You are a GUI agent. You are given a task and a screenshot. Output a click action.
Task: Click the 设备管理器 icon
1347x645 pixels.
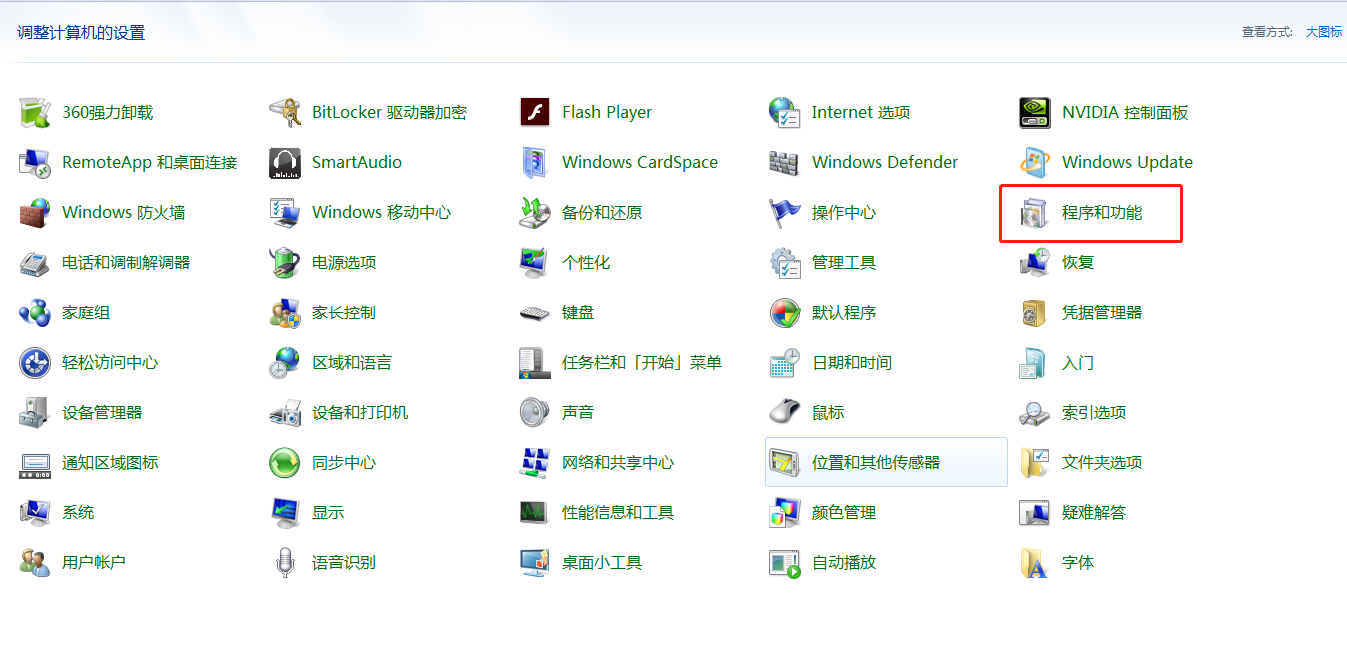click(x=35, y=413)
